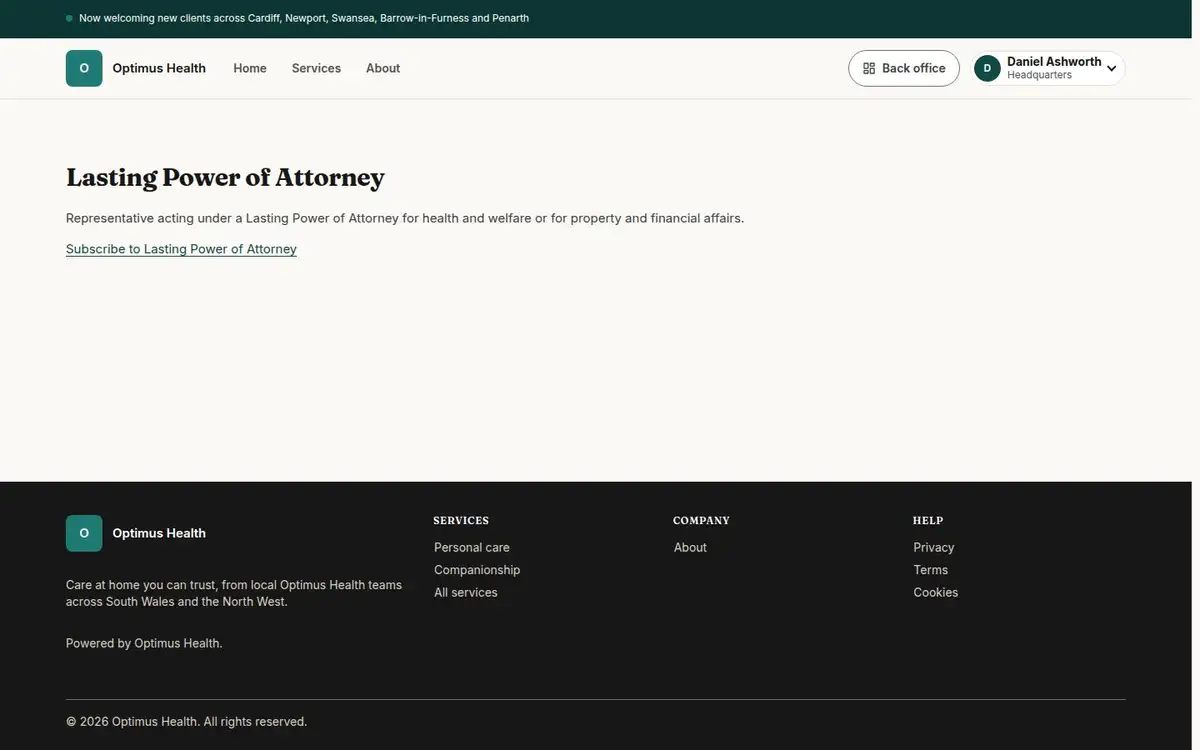Open the Privacy footer link
Image resolution: width=1200 pixels, height=750 pixels.
[934, 547]
